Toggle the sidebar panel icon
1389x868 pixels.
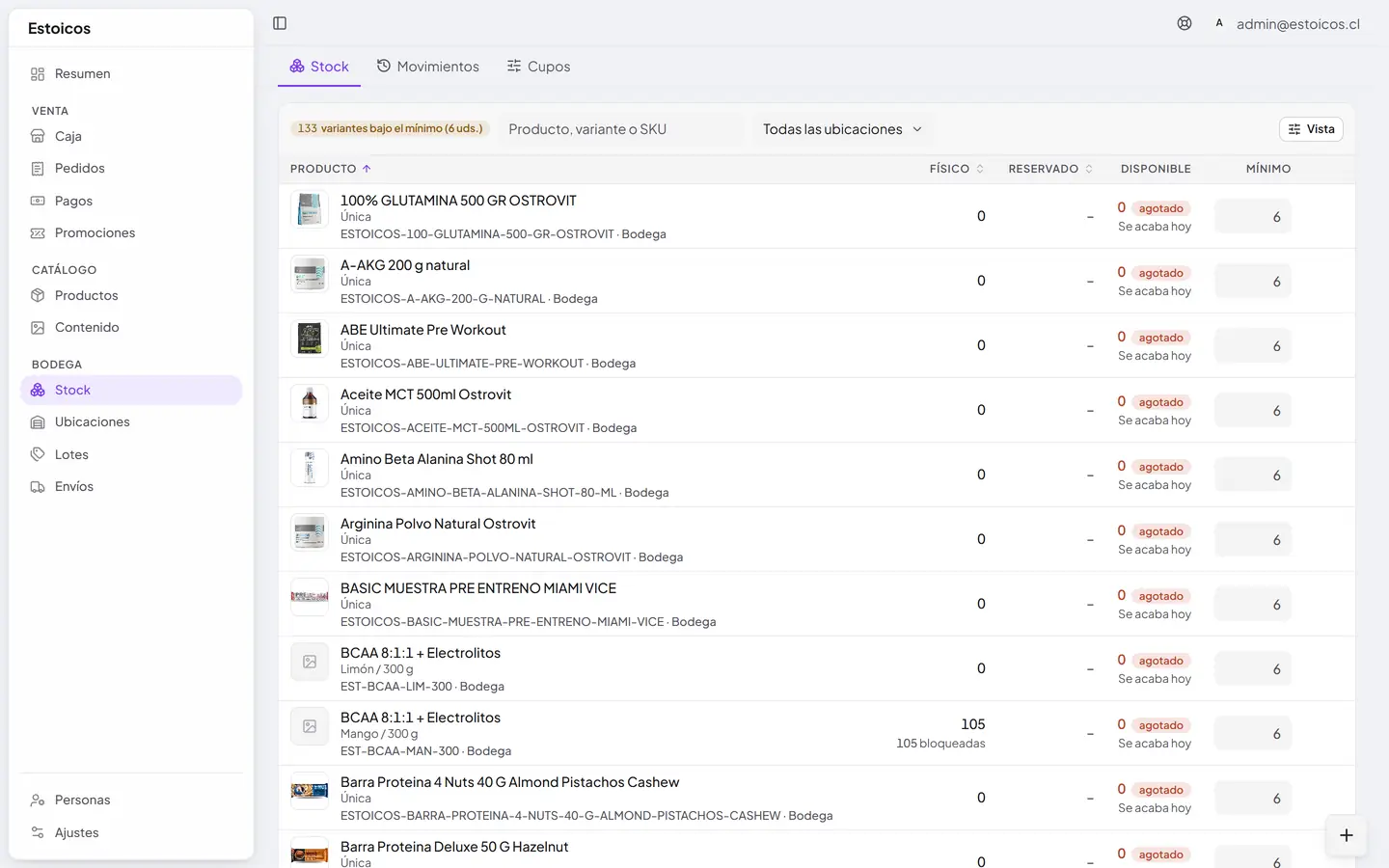280,23
